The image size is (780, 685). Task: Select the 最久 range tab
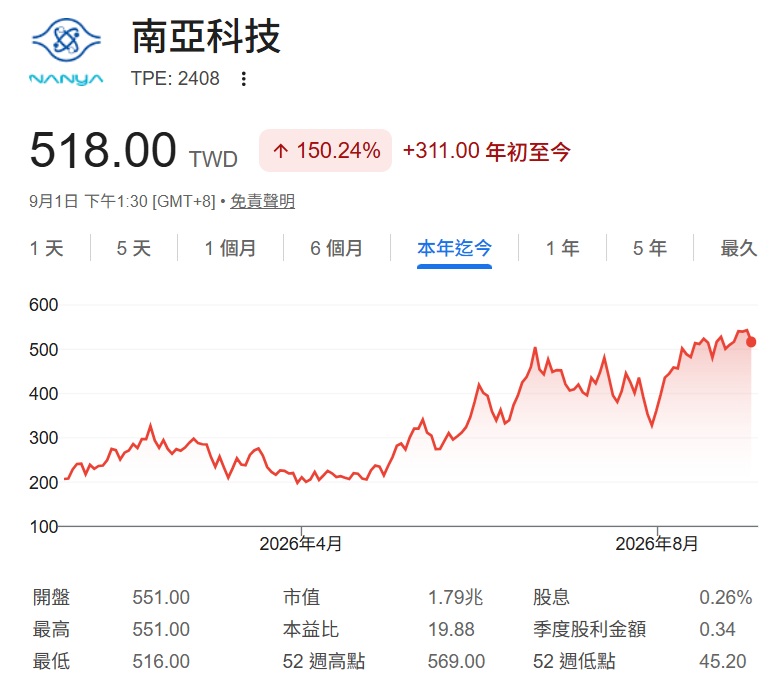739,248
